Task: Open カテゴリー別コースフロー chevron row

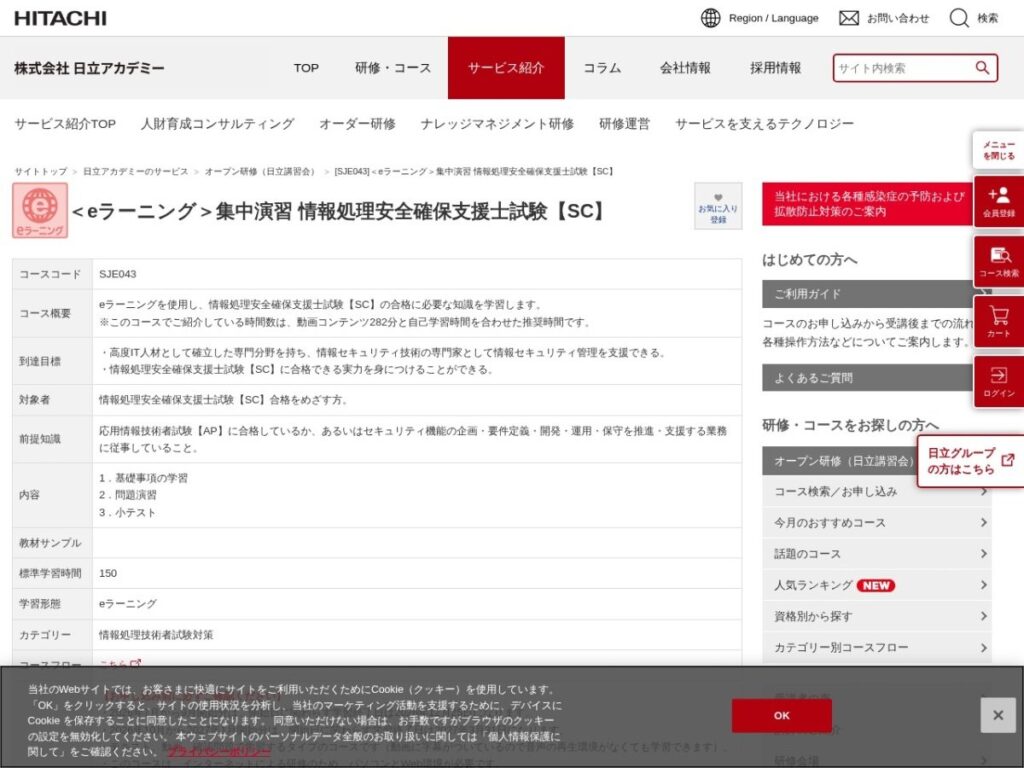Action: pos(877,647)
